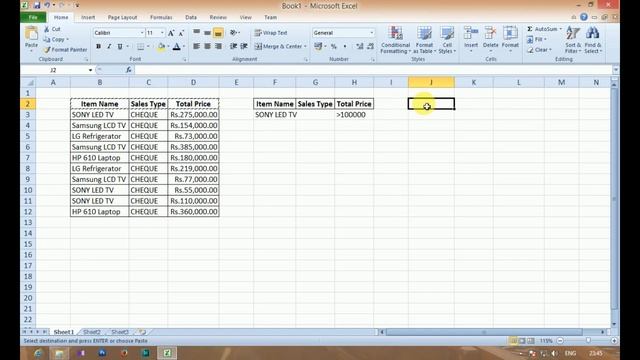Open the Merge & Center dropdown arrow
The height and width of the screenshot is (360, 640).
(x=305, y=47)
